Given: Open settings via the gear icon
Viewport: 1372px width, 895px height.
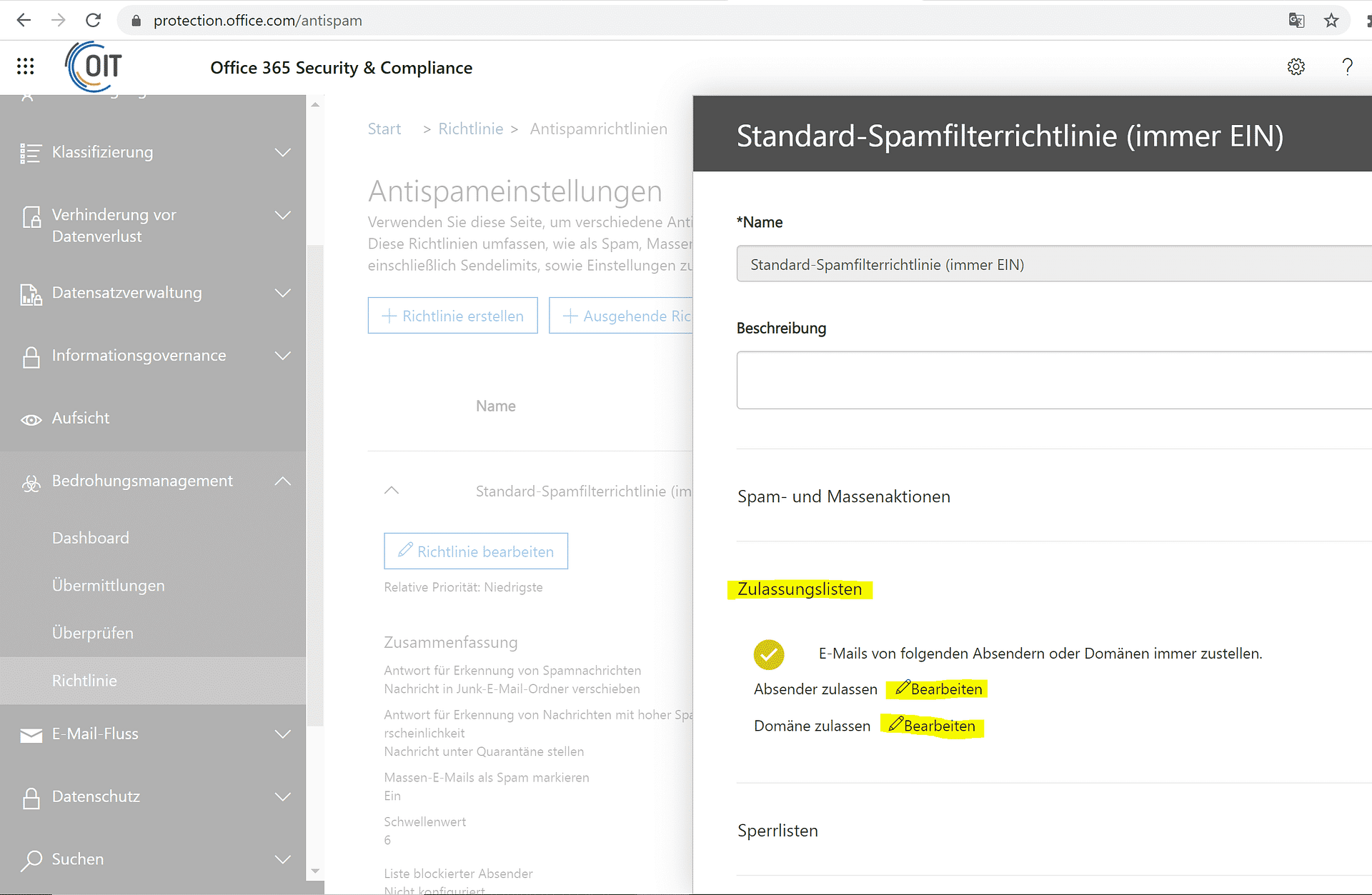Looking at the screenshot, I should tap(1296, 67).
